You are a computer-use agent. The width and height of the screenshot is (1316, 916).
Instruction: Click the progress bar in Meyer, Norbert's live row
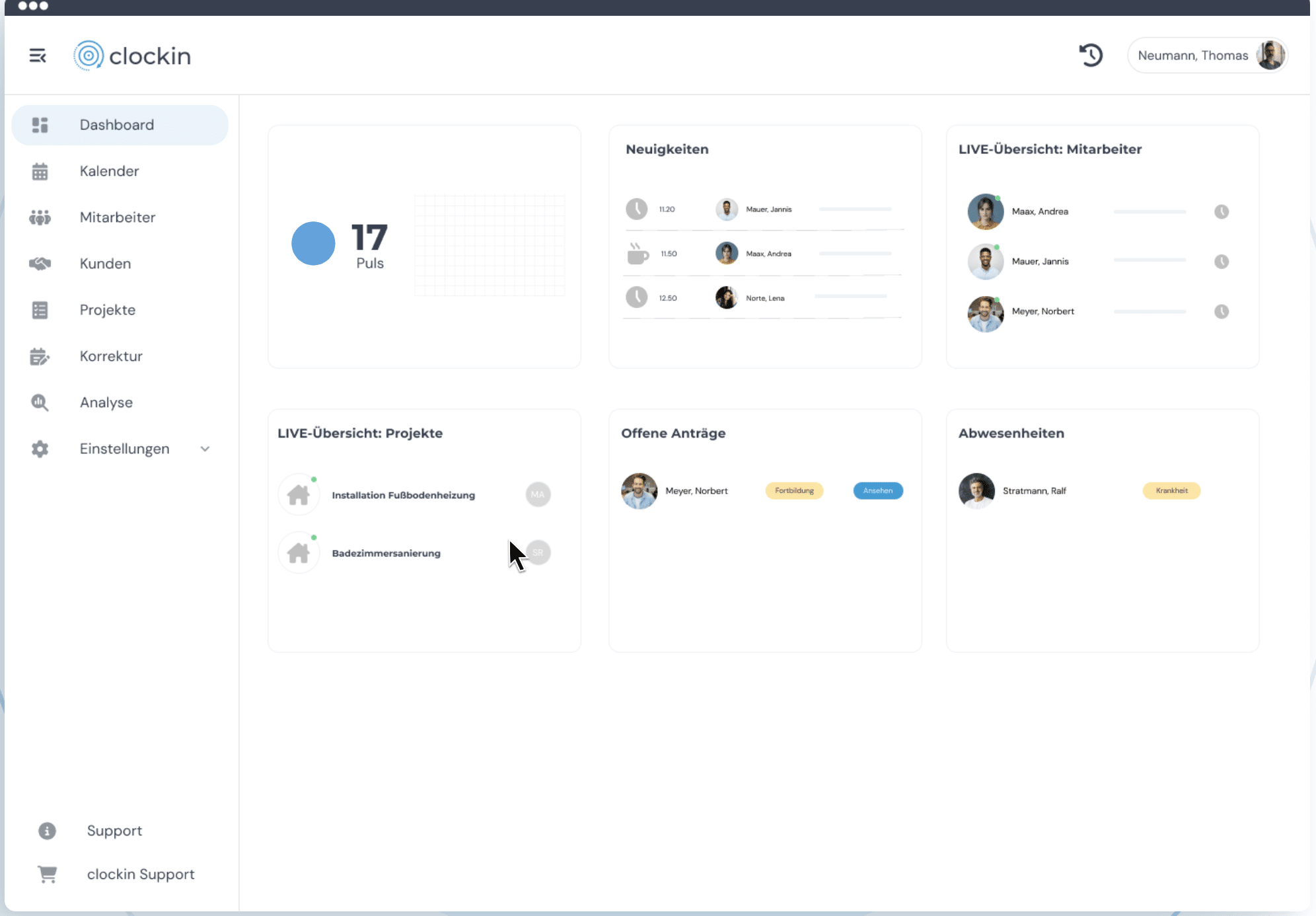(1150, 311)
